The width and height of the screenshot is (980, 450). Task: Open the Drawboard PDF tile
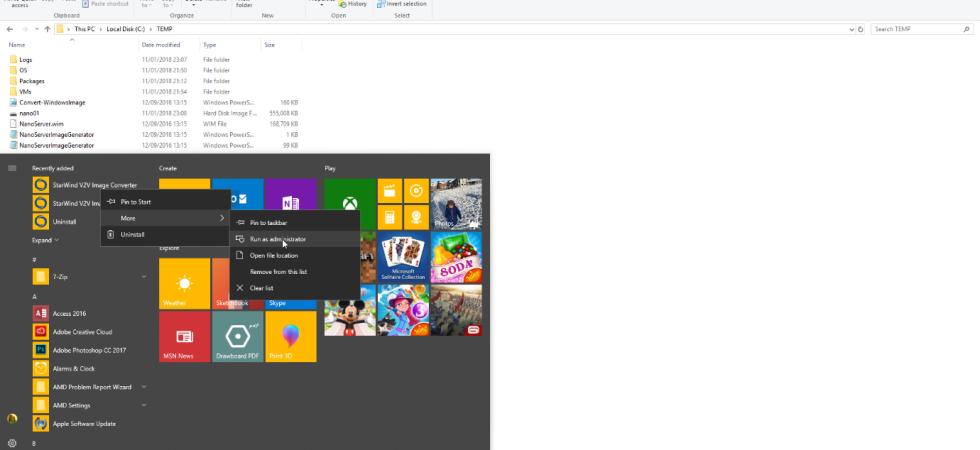point(238,336)
